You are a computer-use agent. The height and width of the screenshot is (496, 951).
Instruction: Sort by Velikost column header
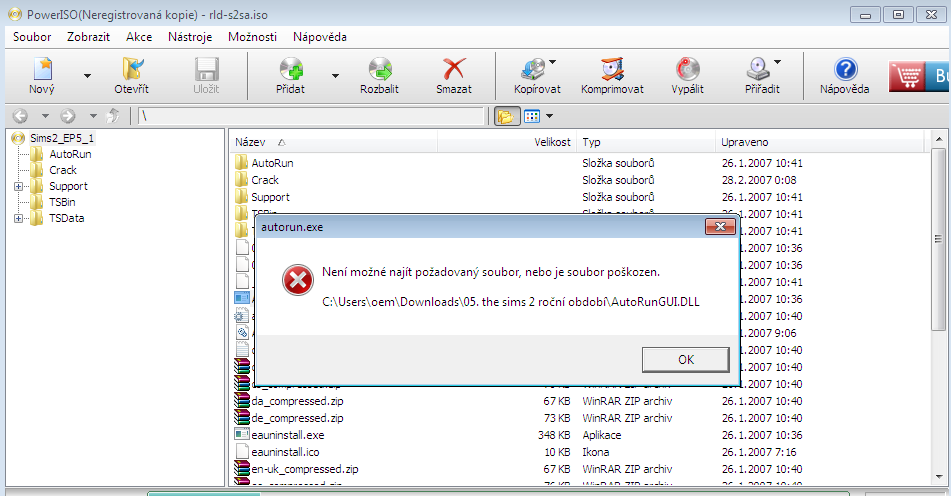[x=507, y=142]
